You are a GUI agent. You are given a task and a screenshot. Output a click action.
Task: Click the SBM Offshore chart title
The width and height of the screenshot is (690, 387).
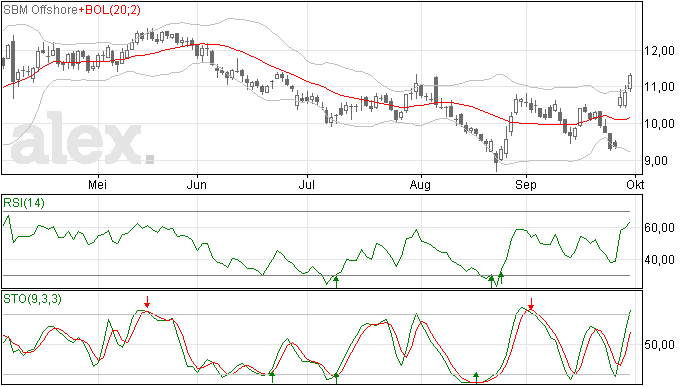[x=41, y=10]
